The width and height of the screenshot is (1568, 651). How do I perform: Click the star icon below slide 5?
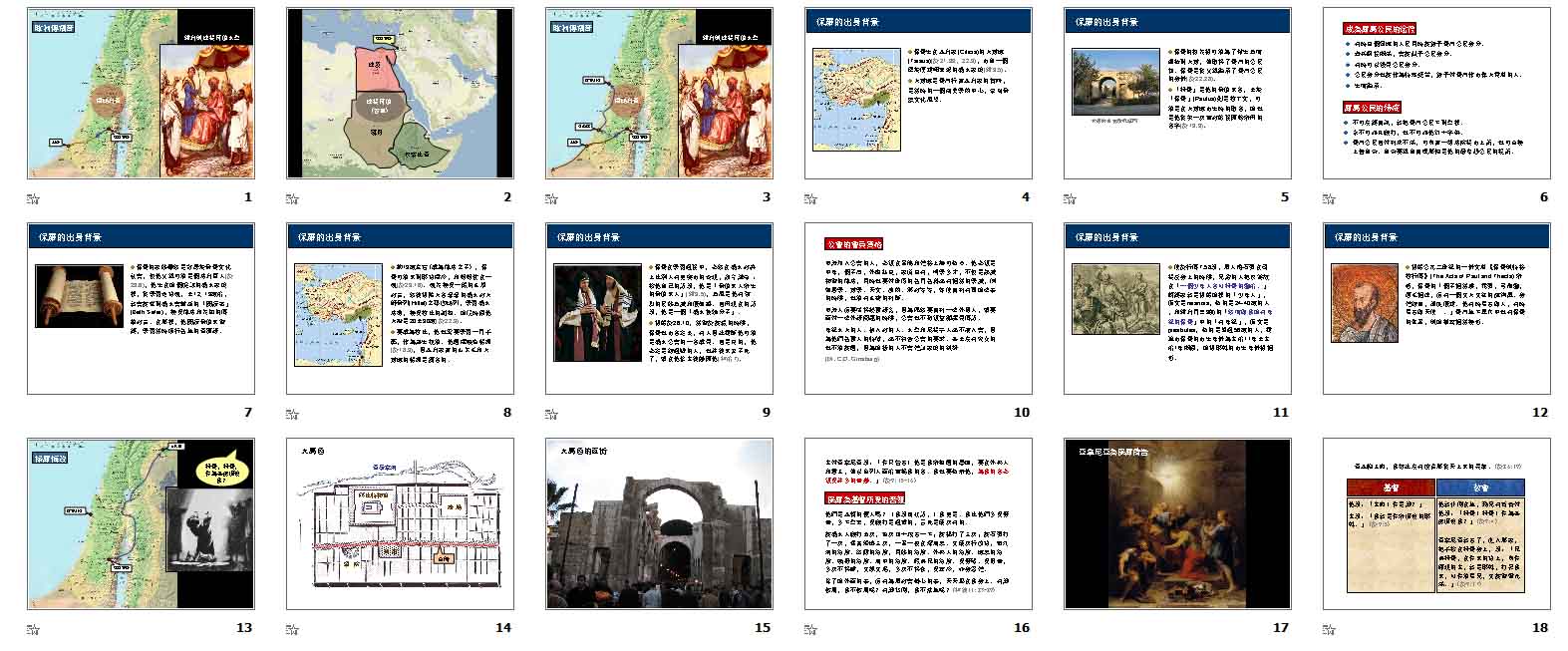tap(1070, 197)
